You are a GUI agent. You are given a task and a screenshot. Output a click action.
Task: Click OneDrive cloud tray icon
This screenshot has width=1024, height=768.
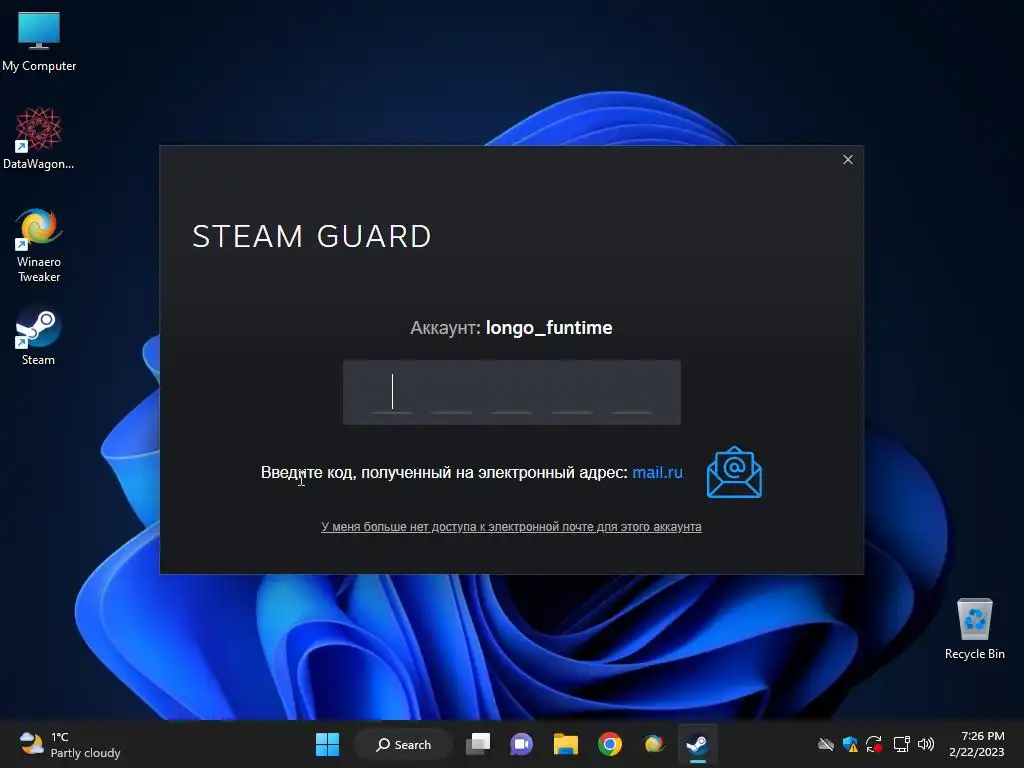pyautogui.click(x=825, y=744)
